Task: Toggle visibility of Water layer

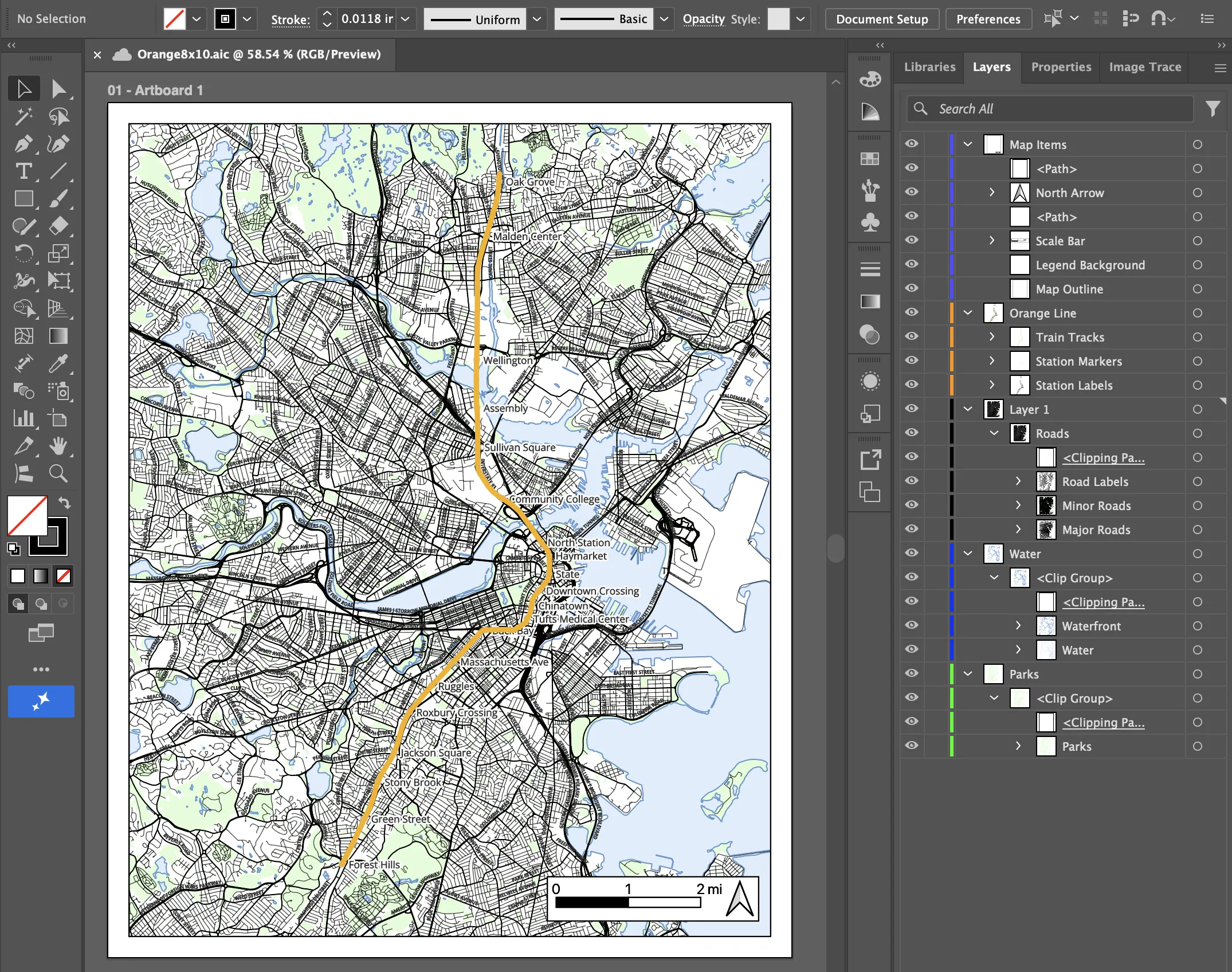Action: (912, 554)
